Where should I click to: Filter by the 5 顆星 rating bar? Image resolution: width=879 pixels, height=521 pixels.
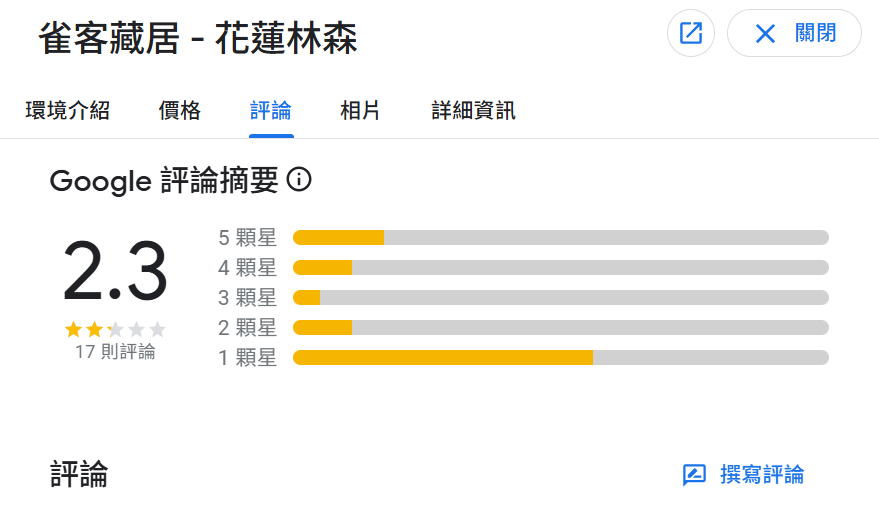tap(523, 238)
